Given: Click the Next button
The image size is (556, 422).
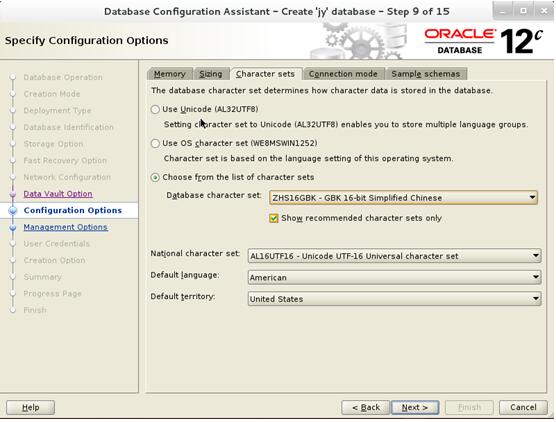Looking at the screenshot, I should [415, 407].
